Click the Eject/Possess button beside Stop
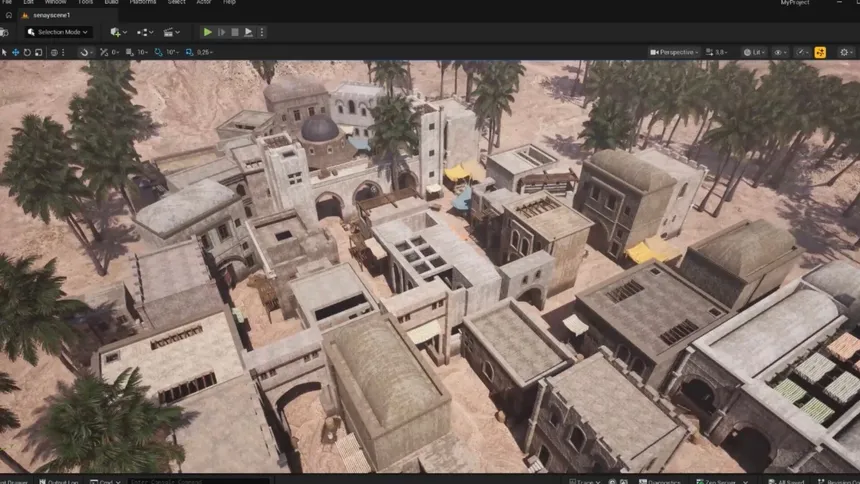This screenshot has width=860, height=484. [248, 32]
